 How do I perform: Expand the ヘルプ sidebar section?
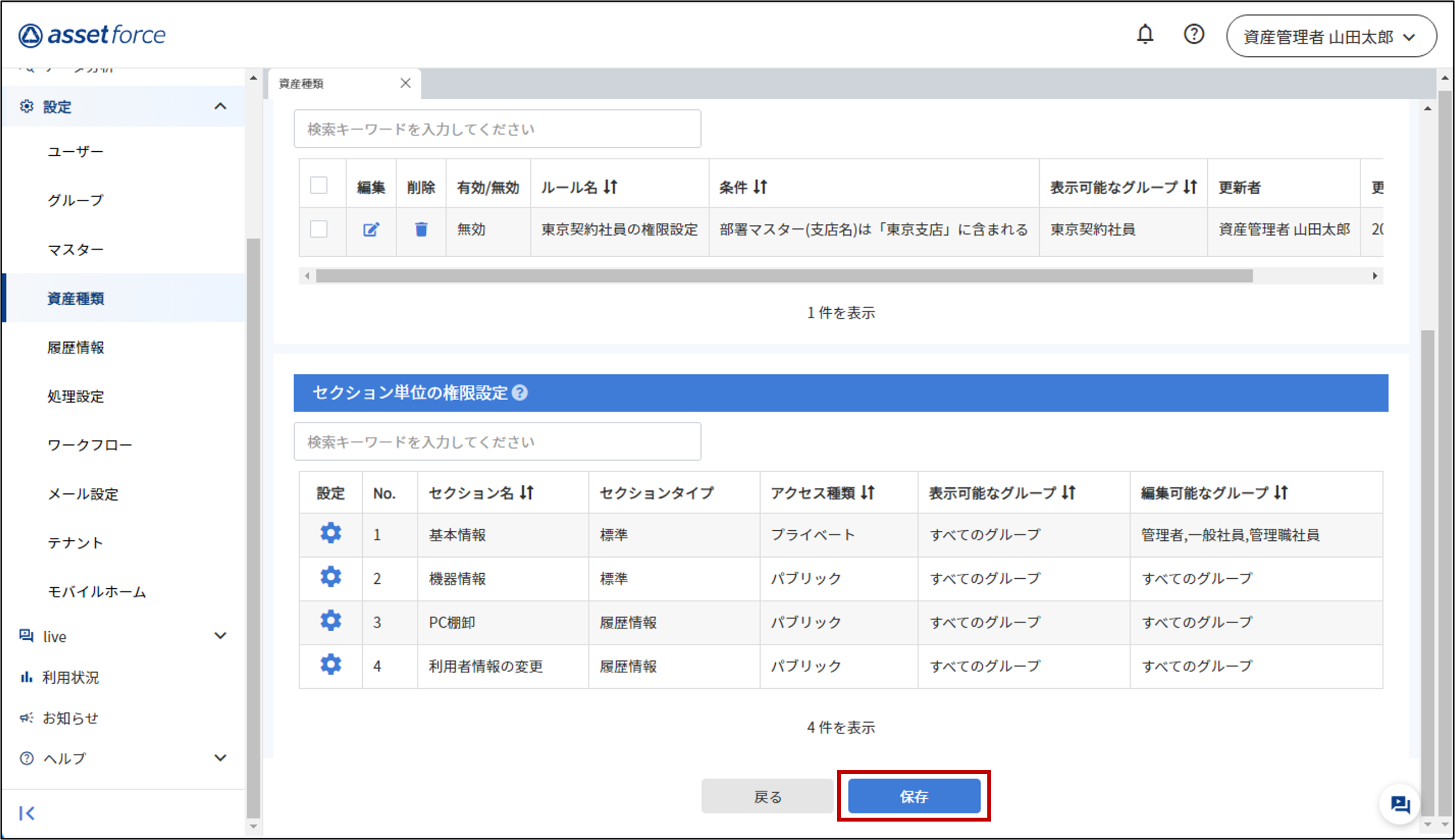[220, 758]
